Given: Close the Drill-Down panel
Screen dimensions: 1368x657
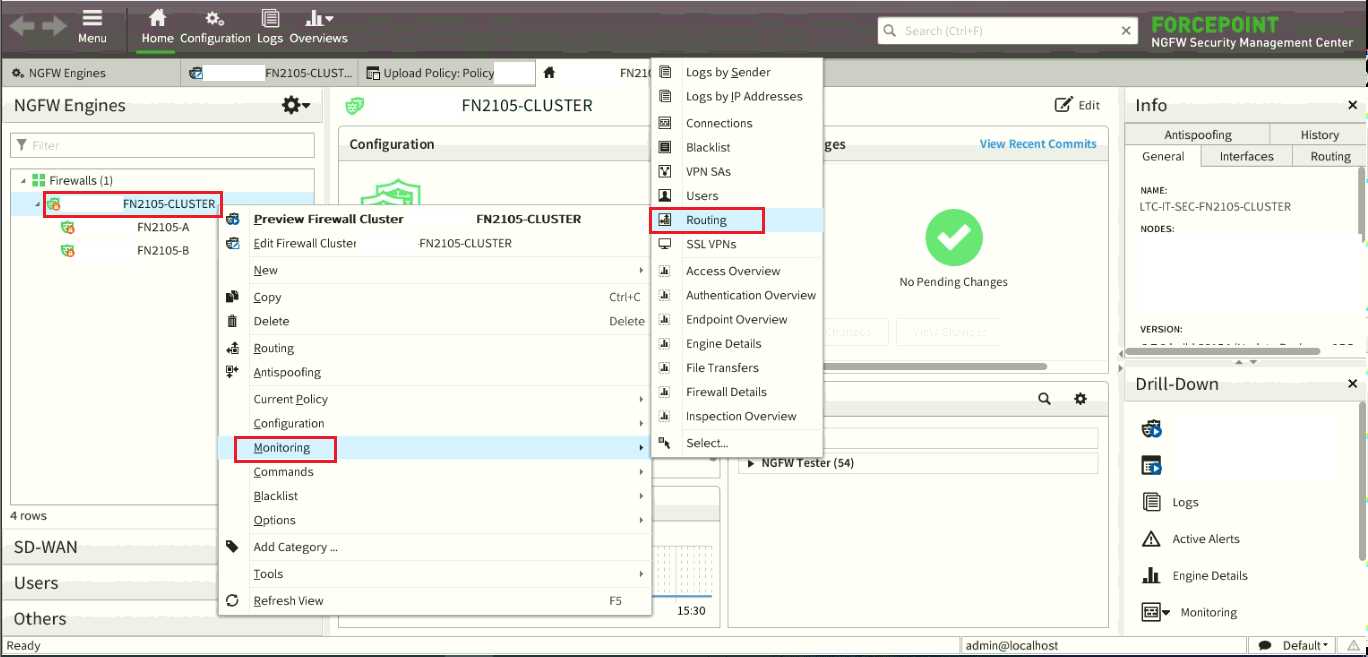Looking at the screenshot, I should click(1352, 384).
